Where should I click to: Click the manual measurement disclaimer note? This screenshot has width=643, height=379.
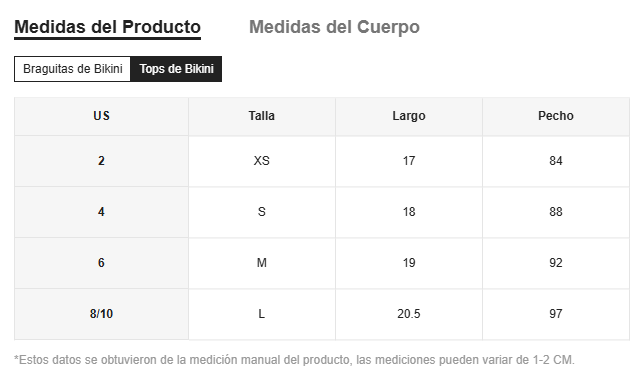click(x=294, y=360)
